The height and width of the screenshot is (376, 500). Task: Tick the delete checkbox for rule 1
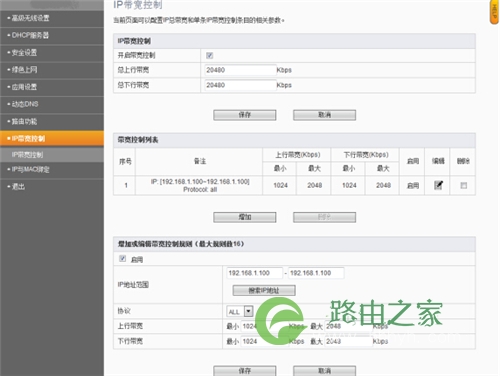(x=463, y=185)
